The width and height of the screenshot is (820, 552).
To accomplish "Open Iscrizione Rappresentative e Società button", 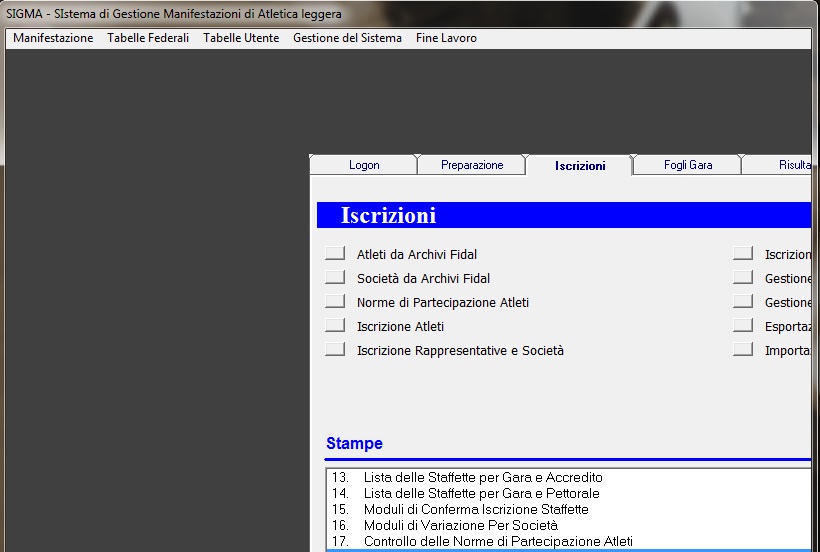I will tap(335, 350).
